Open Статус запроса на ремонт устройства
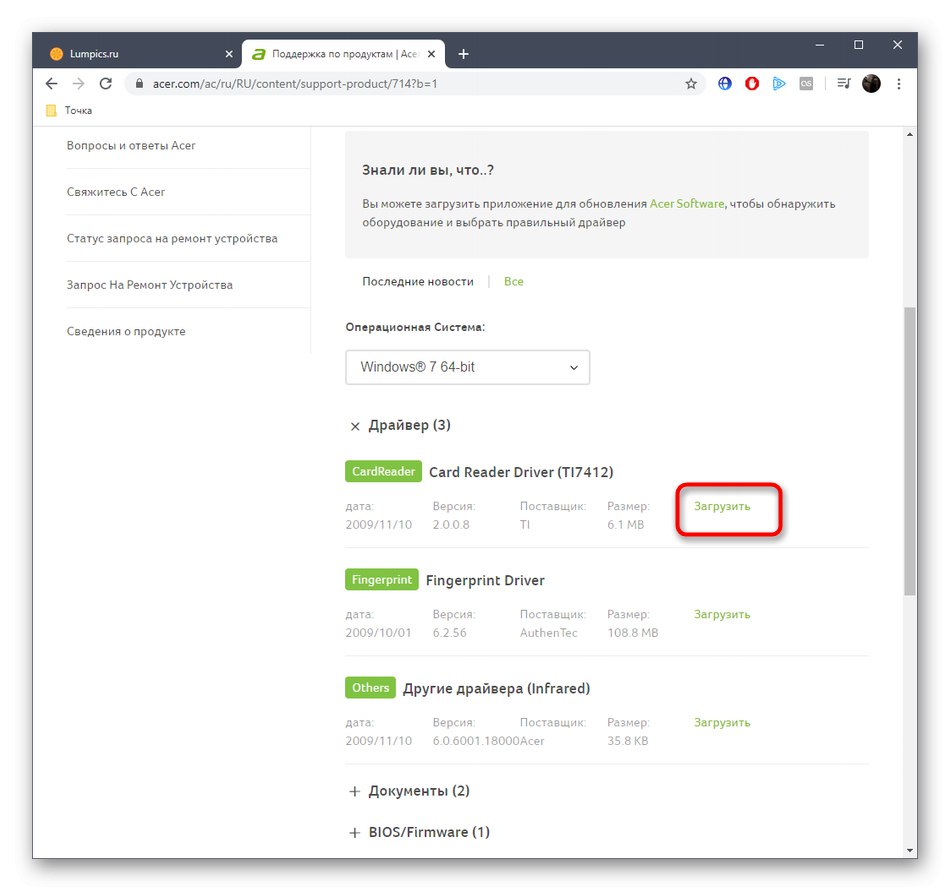Screen dimensions: 950x891 pos(172,239)
